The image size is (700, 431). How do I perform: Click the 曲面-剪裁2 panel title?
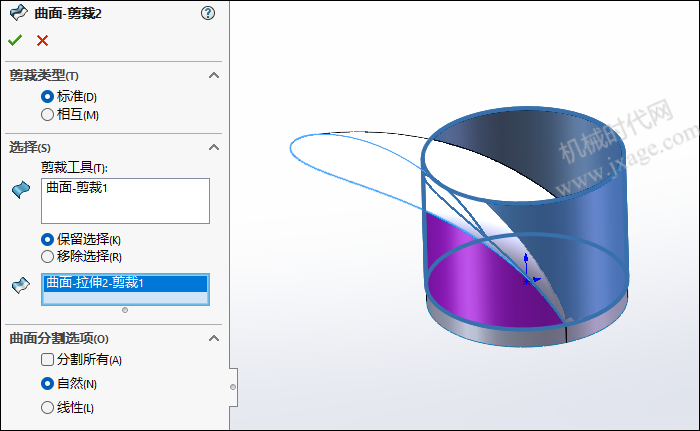[68, 14]
